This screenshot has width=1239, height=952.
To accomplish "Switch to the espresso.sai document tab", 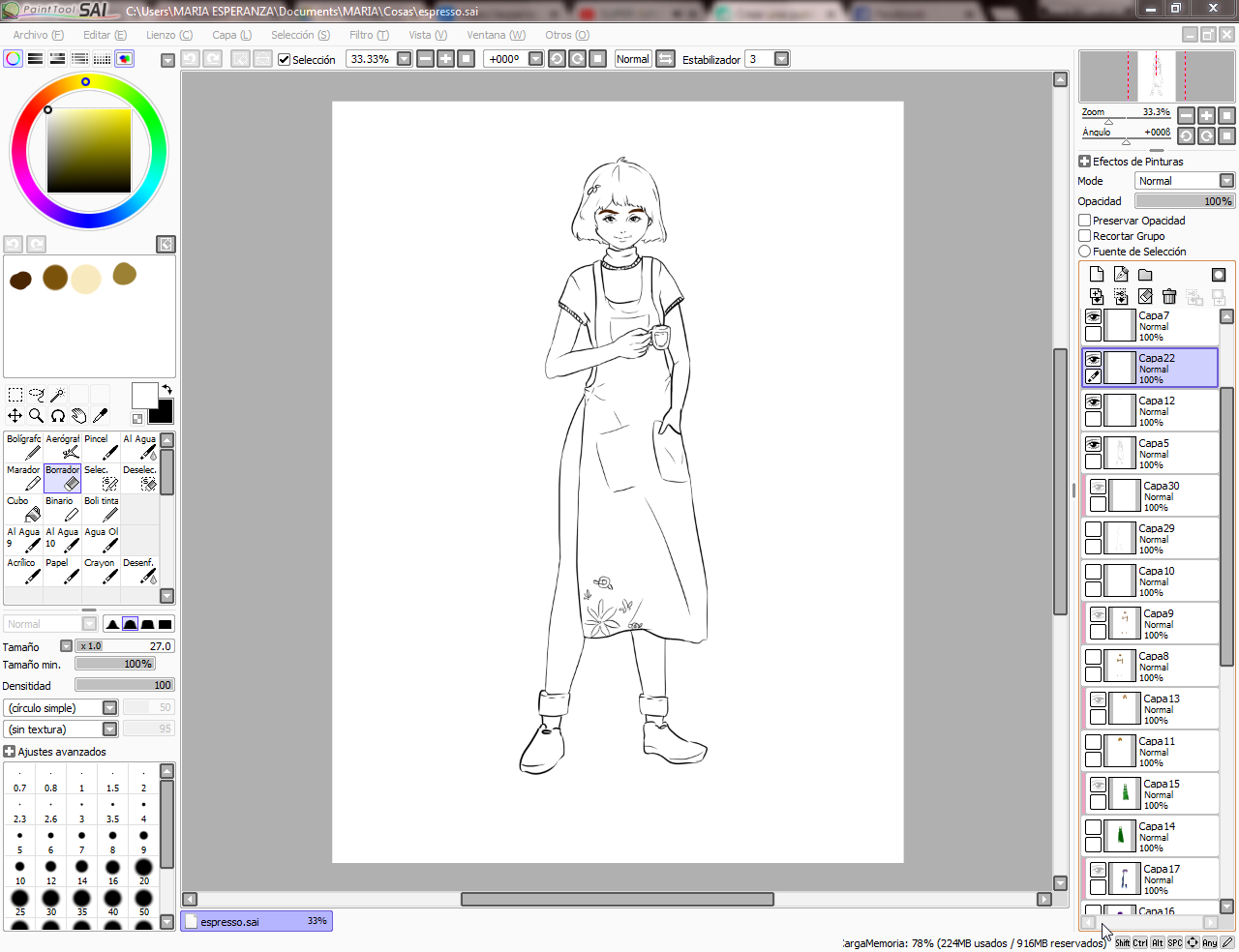I will coord(257,922).
